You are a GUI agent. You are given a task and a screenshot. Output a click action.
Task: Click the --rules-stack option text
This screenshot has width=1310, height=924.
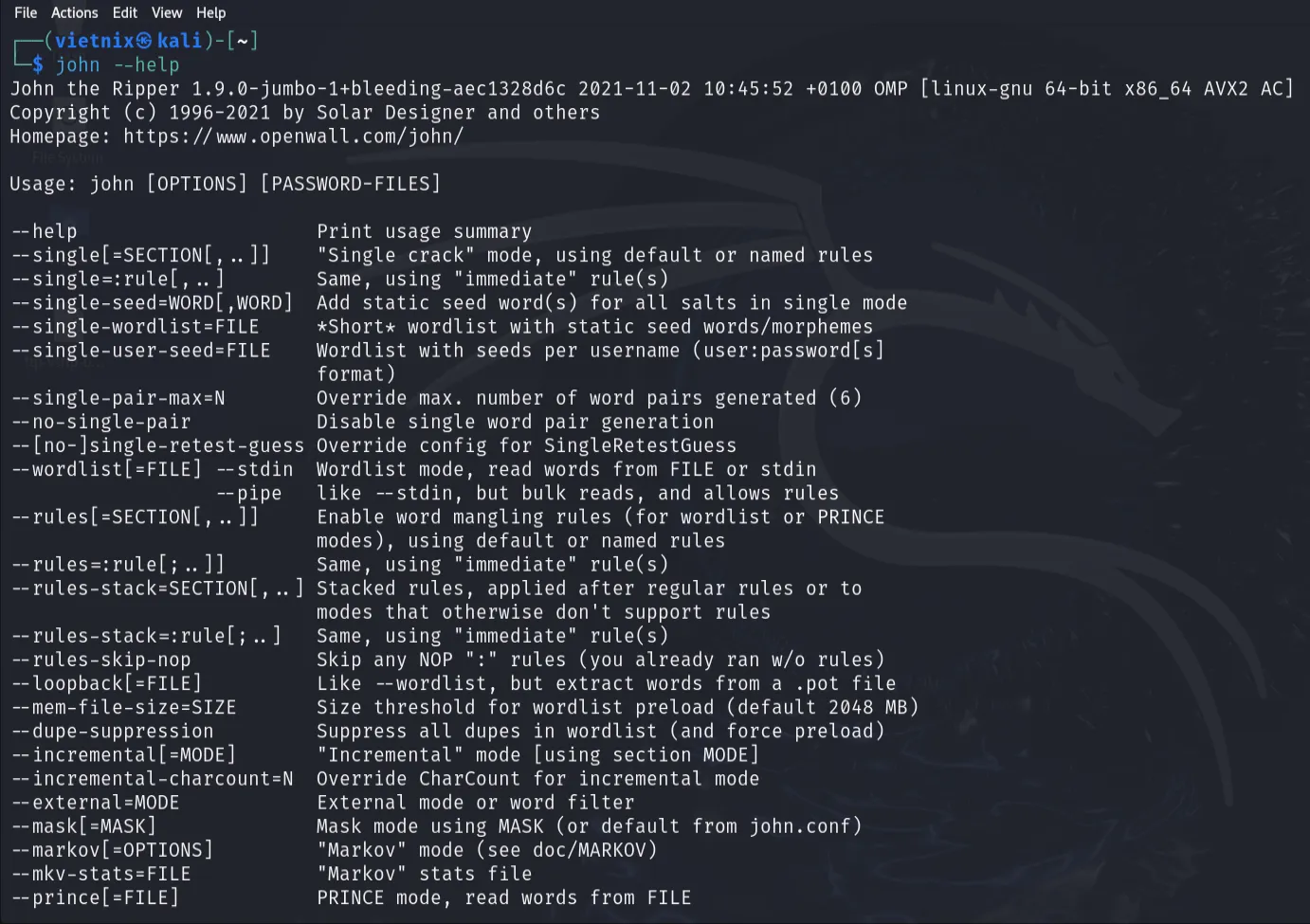[157, 588]
